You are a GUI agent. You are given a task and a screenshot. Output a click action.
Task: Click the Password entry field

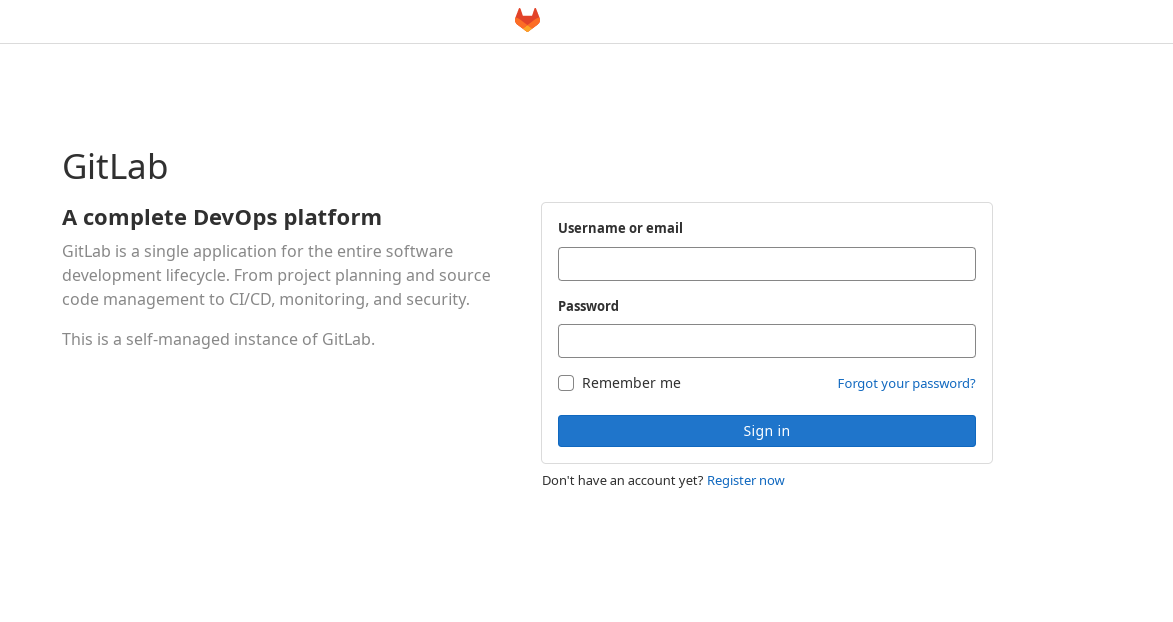tap(766, 340)
